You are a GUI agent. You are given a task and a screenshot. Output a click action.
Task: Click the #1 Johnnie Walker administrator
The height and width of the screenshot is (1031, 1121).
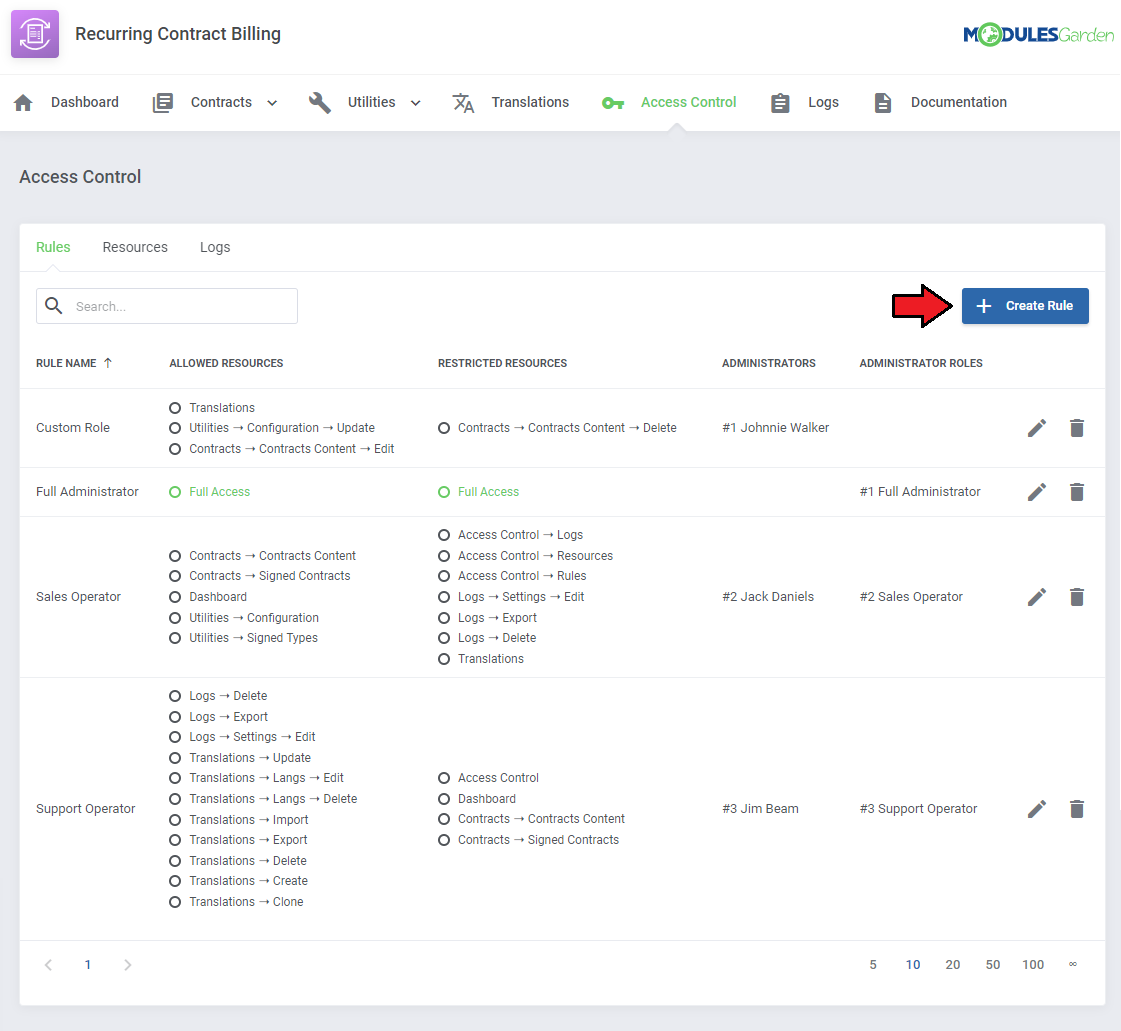(775, 428)
